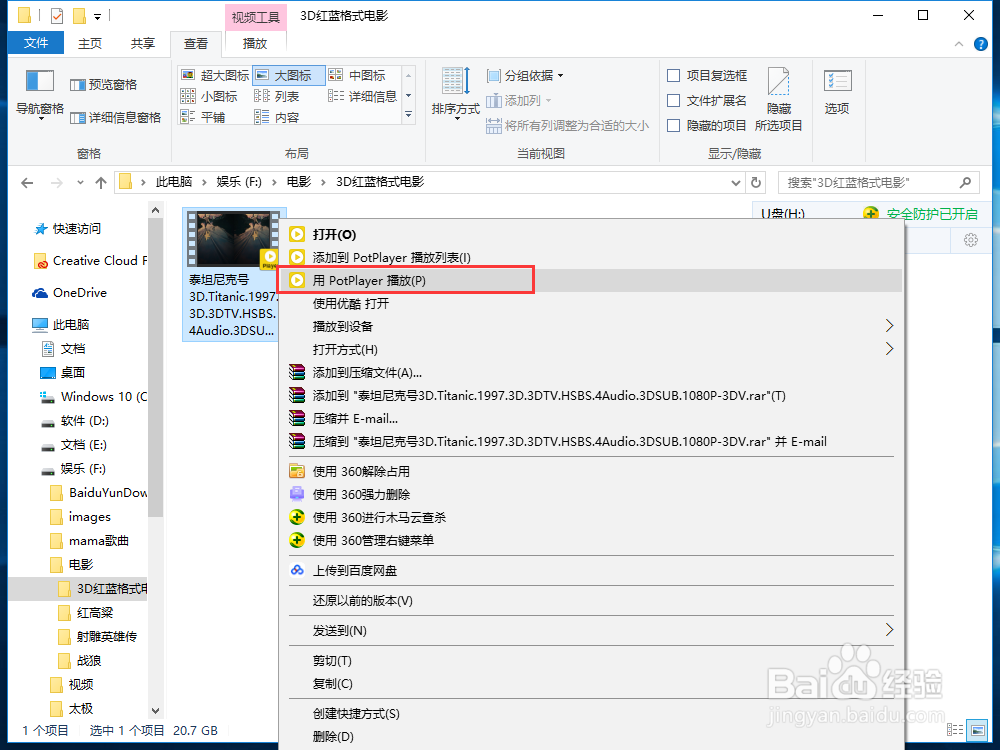Switch to large thumbnails view icon in status bar
Viewport: 1000px width, 750px height.
[x=976, y=730]
